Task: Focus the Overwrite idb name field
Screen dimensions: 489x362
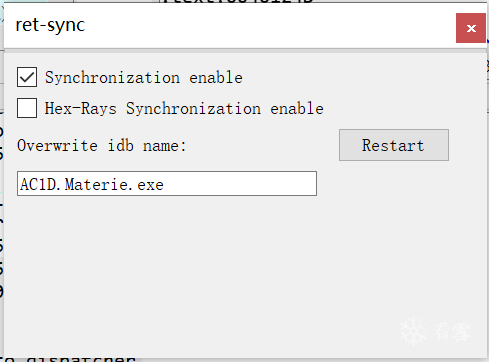Action: pos(167,184)
